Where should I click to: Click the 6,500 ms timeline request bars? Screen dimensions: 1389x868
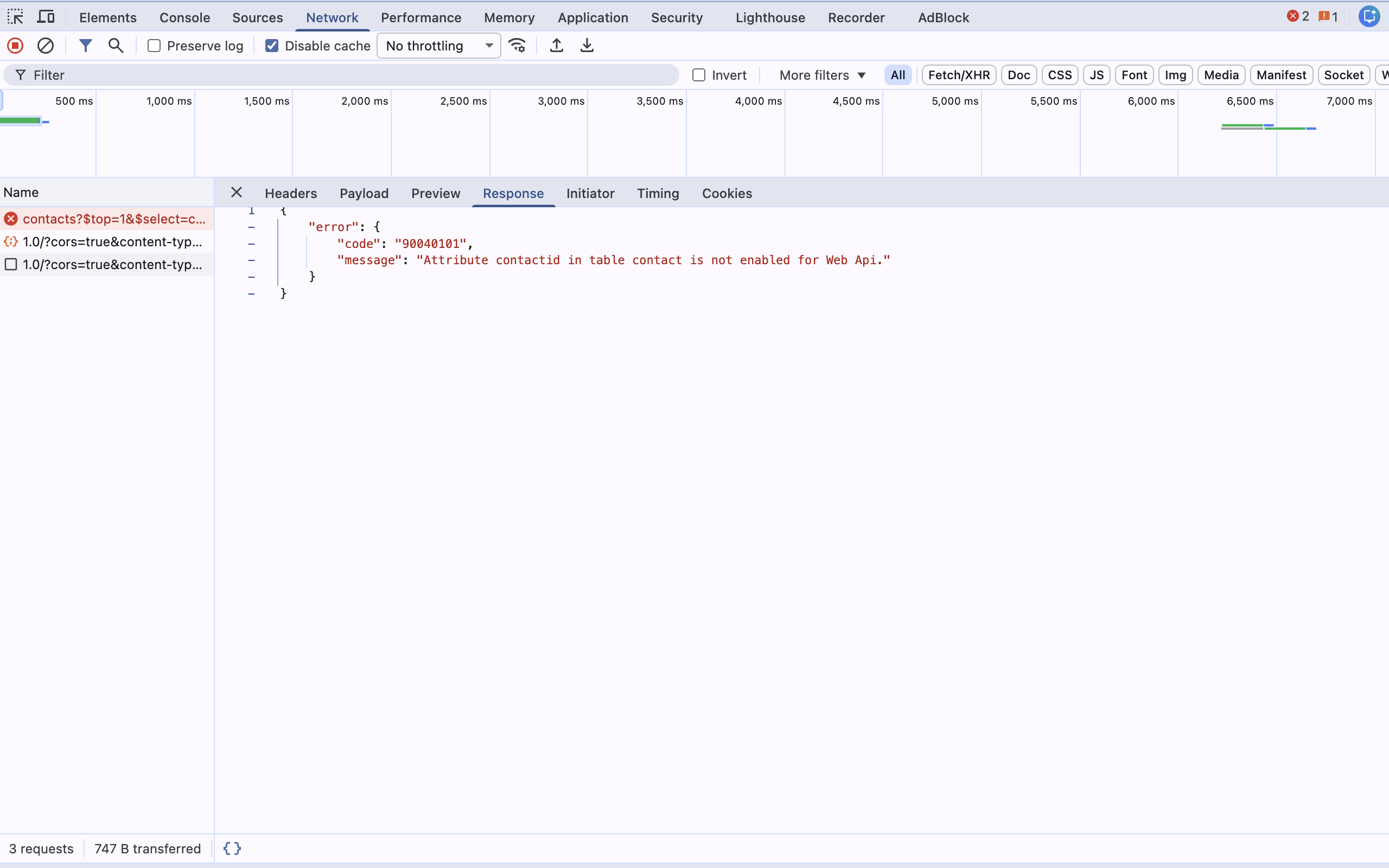[x=1269, y=127]
